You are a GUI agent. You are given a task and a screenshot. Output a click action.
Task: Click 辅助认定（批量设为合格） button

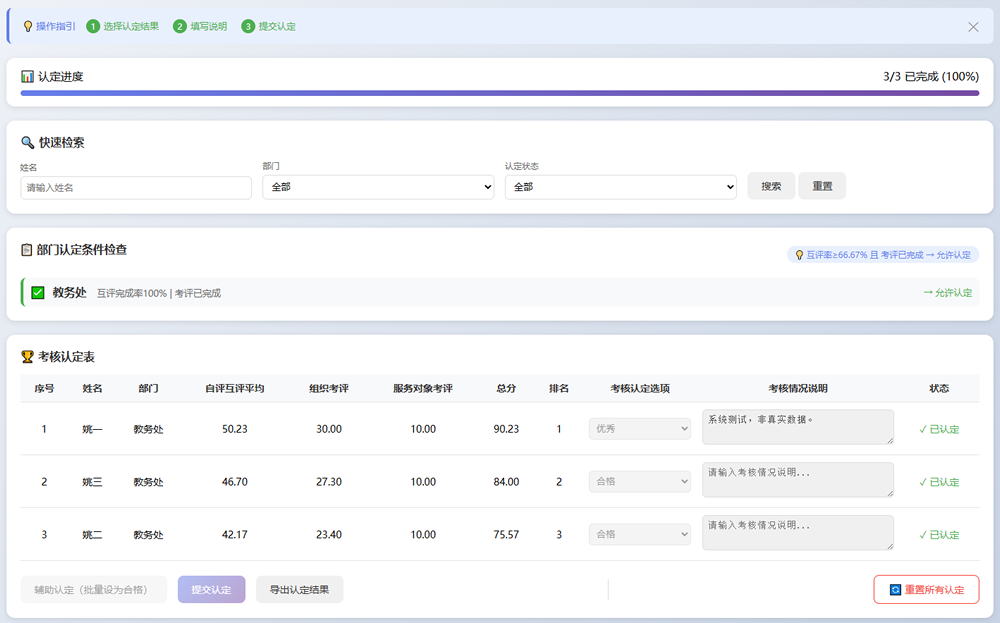94,590
